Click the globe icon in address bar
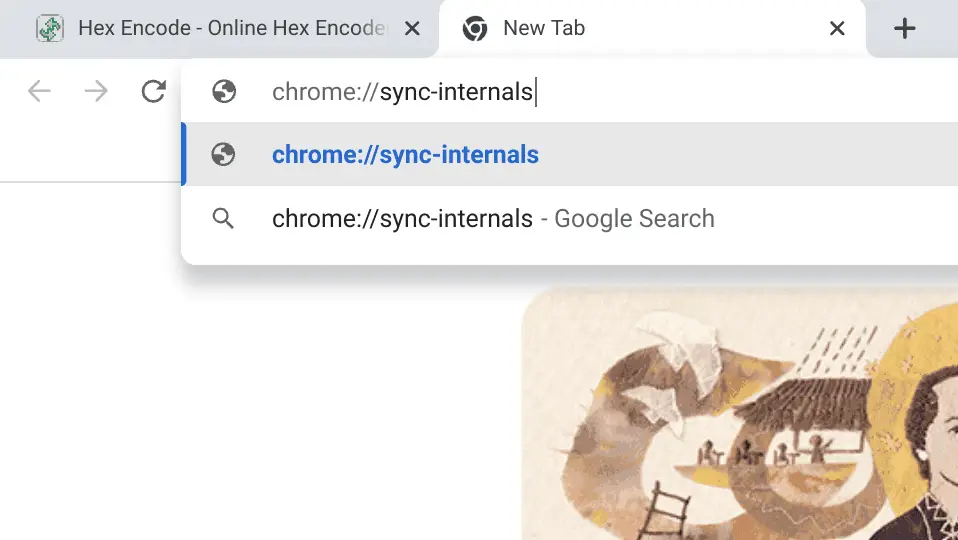This screenshot has height=540, width=958. (224, 92)
